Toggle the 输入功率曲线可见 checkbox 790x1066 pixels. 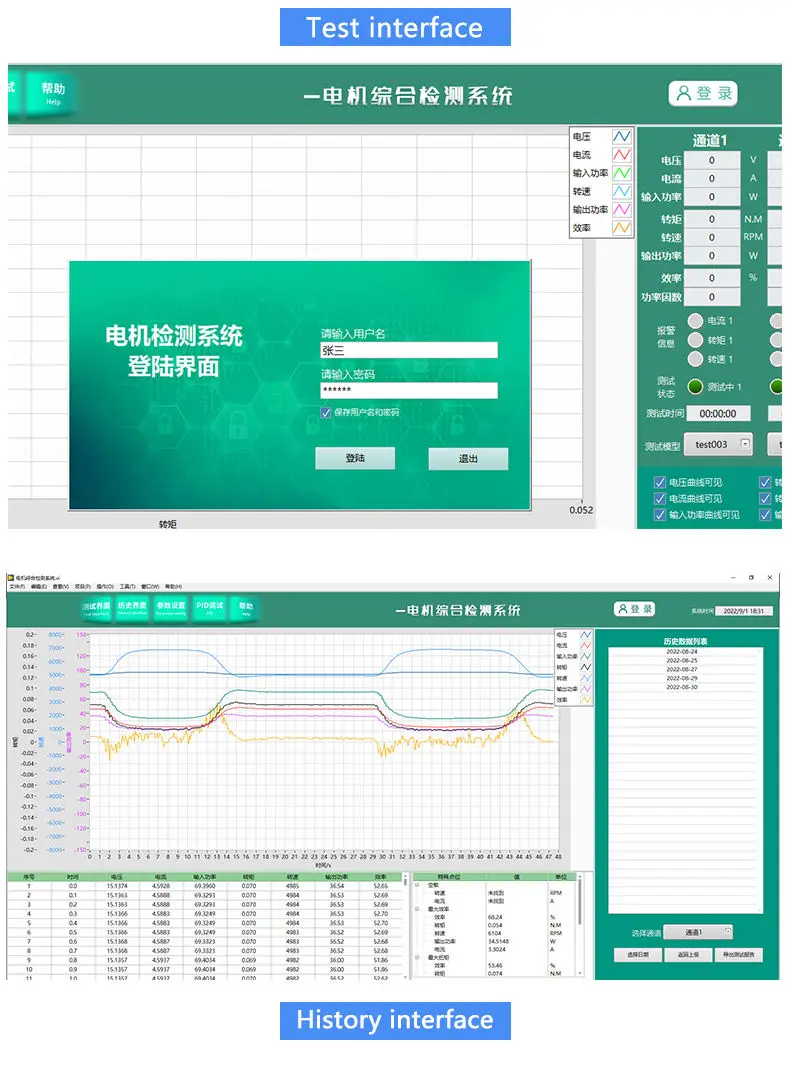pos(659,515)
